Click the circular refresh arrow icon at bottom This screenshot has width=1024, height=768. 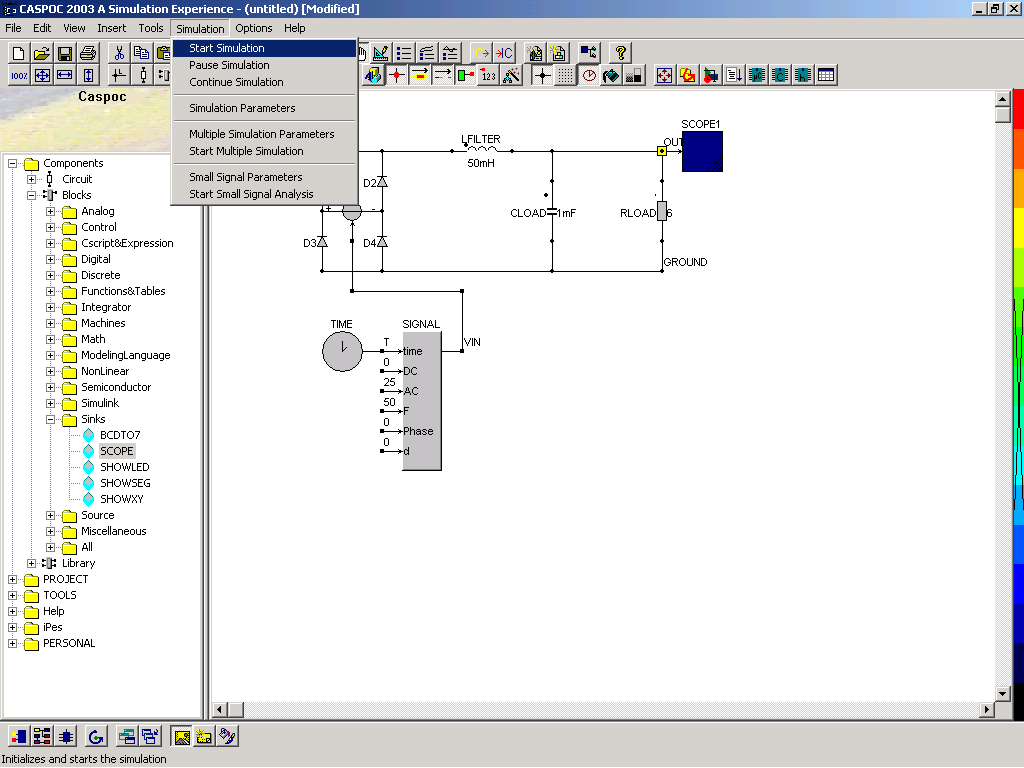(x=96, y=737)
